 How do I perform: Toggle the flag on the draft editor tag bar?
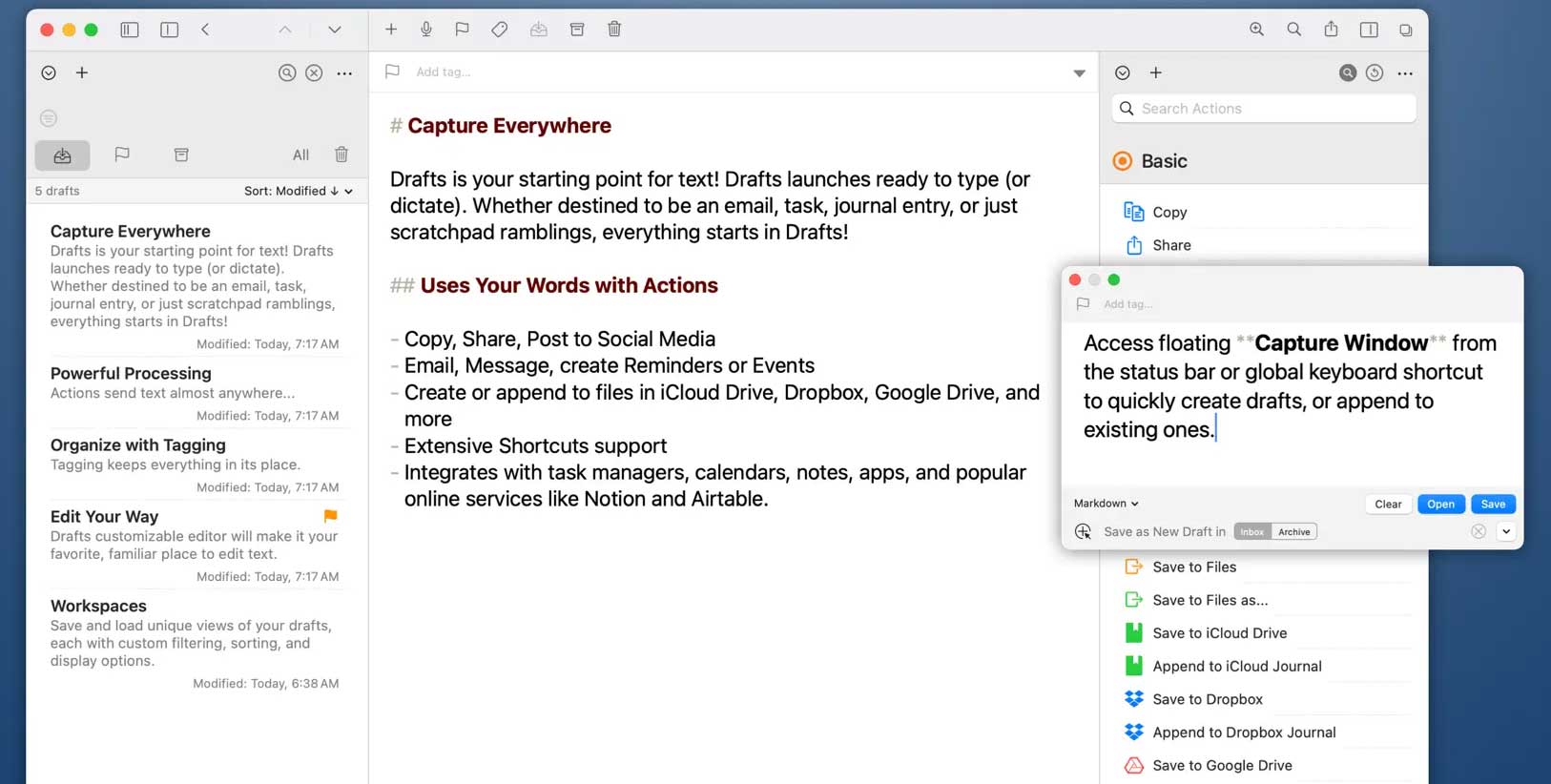tap(392, 72)
